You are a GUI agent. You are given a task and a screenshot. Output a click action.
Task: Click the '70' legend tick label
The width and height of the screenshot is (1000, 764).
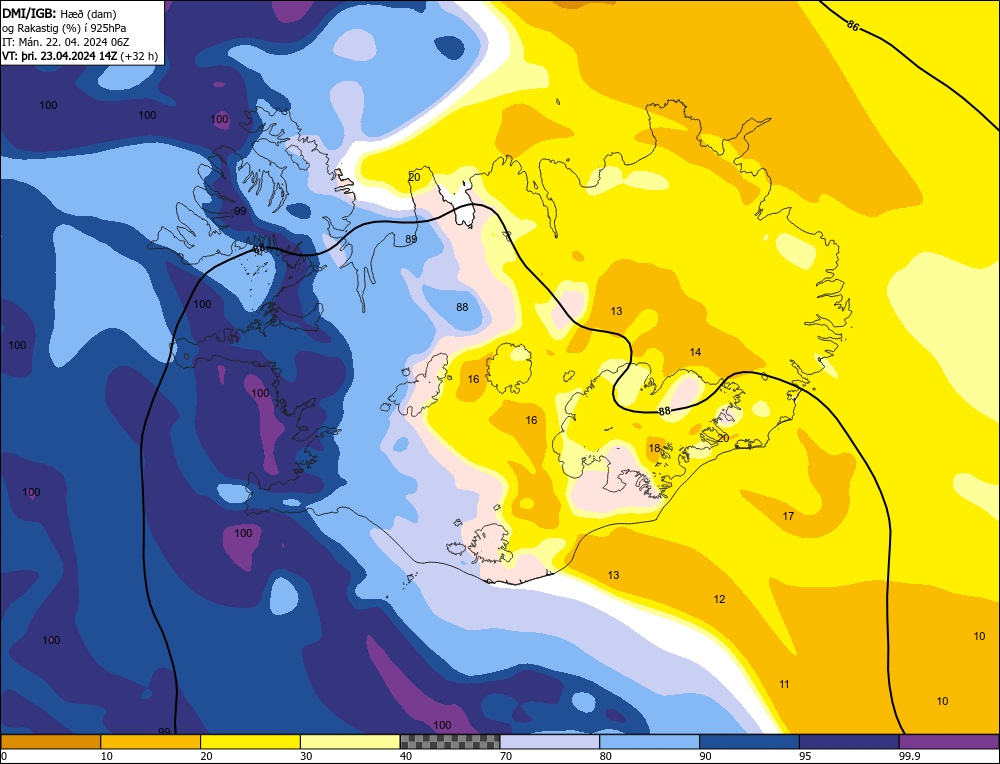506,756
